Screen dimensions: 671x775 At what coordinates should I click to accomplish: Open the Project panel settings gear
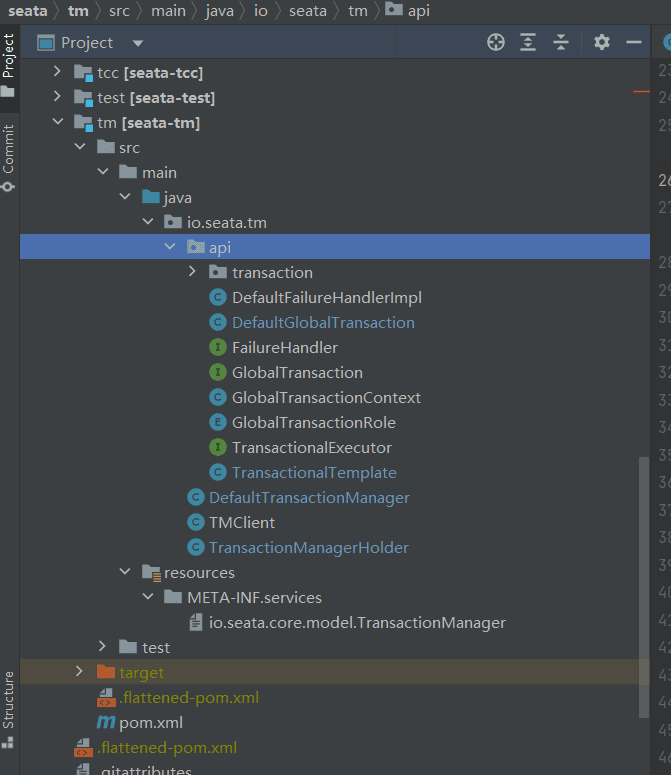tap(601, 43)
